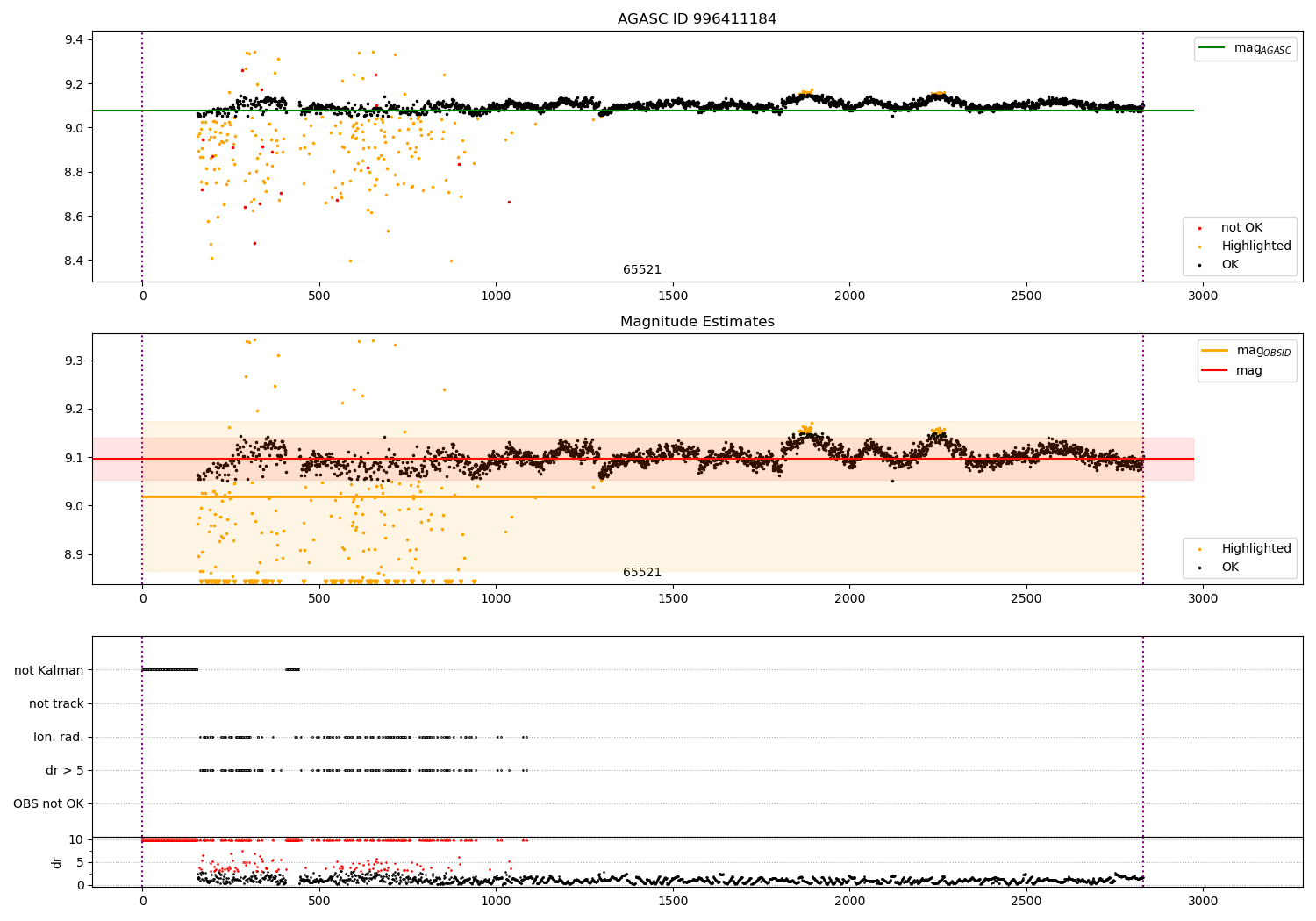The width and height of the screenshot is (1316, 921).
Task: Click the red 'mag' legend entry
Action: pos(1249,370)
